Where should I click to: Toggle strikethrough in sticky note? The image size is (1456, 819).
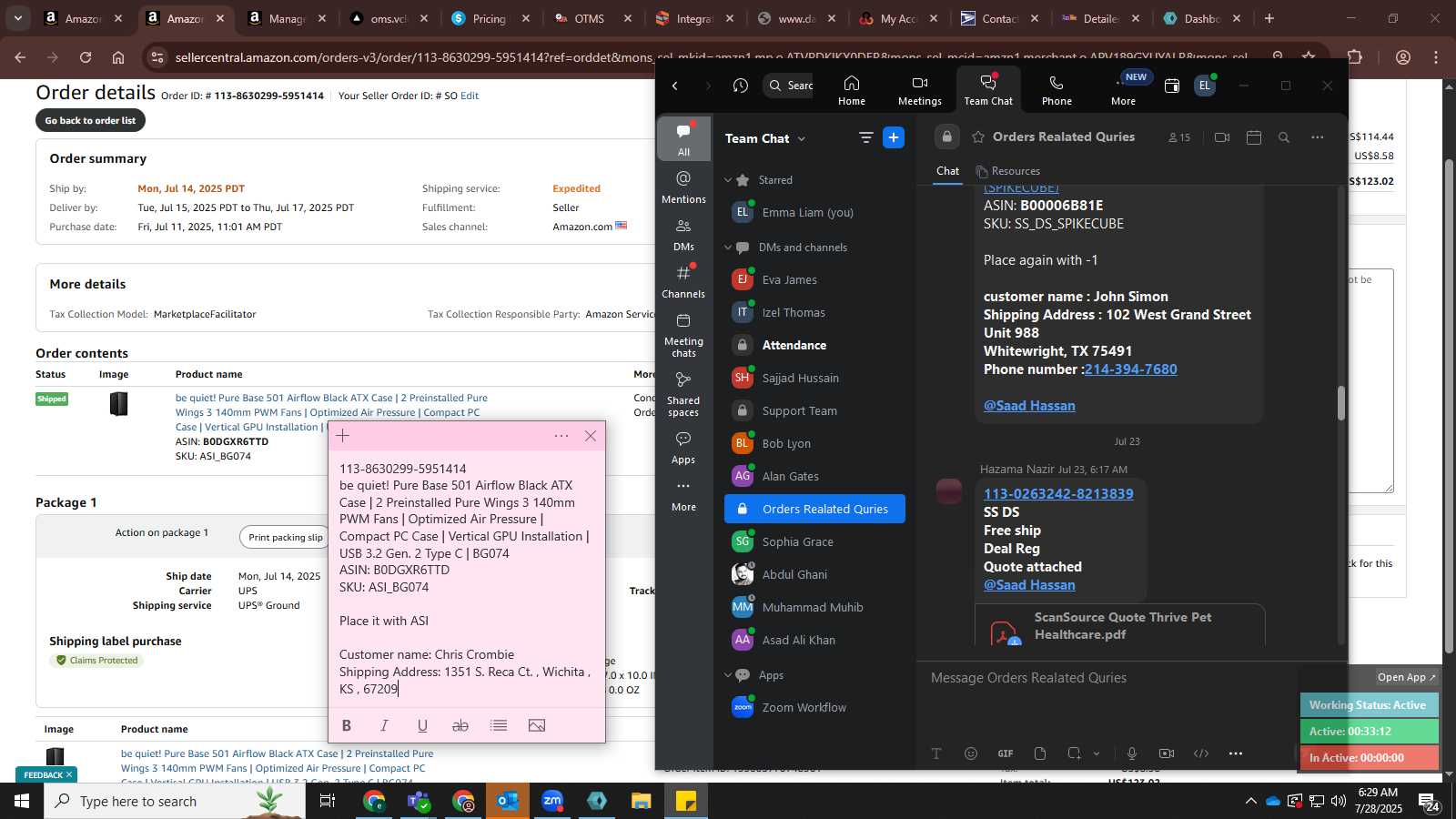460,725
